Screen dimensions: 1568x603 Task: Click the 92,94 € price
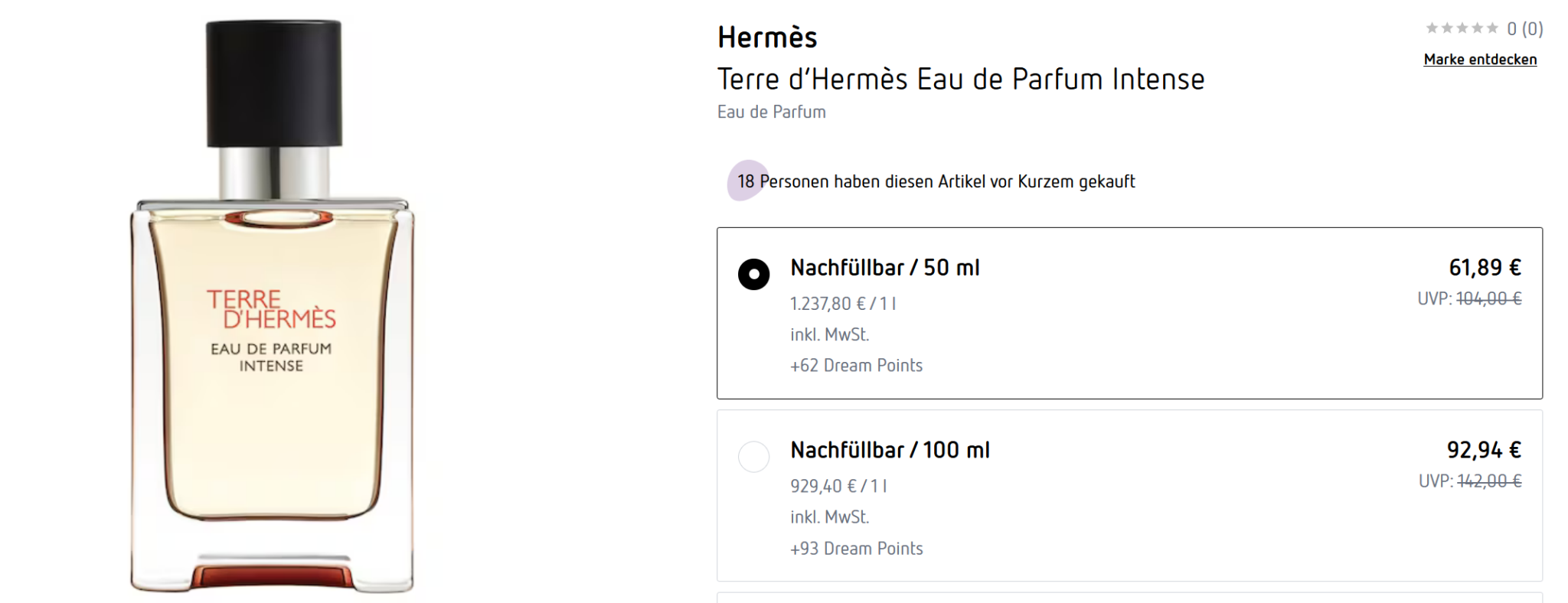1484,450
